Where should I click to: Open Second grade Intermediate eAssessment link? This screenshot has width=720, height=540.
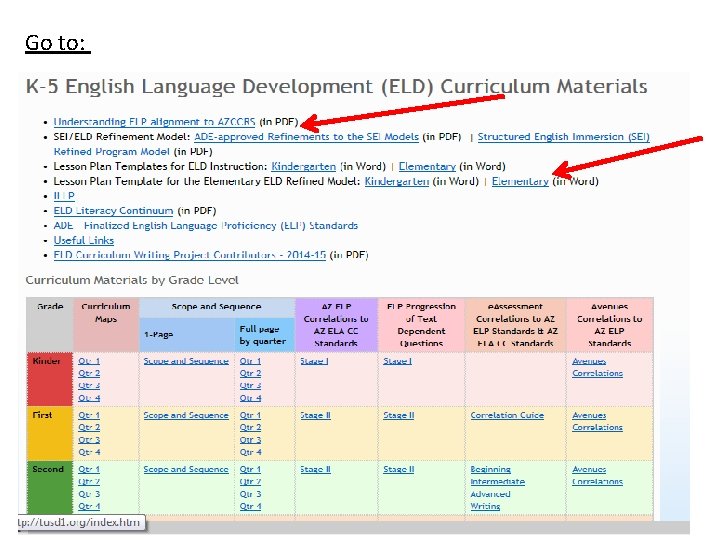[x=497, y=482]
